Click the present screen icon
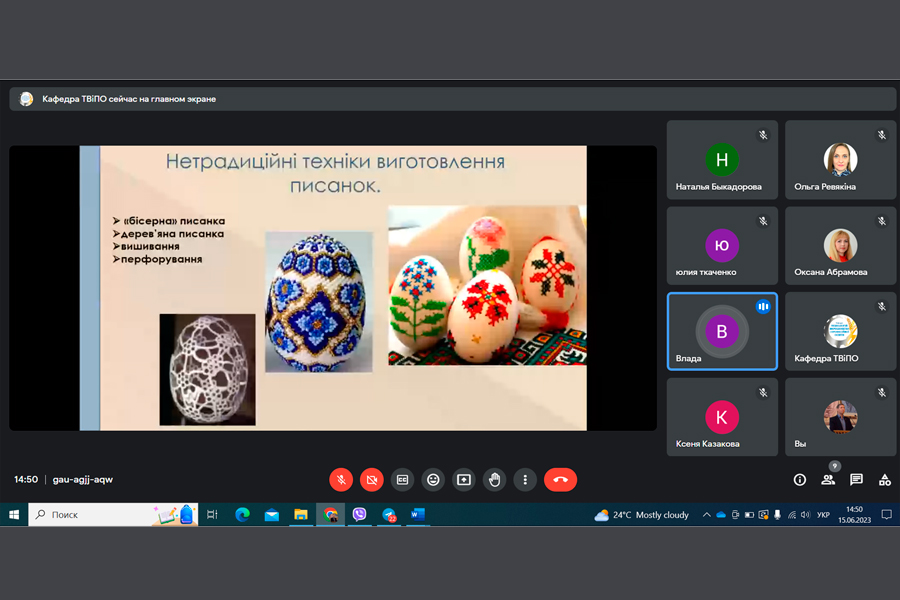 [x=464, y=480]
